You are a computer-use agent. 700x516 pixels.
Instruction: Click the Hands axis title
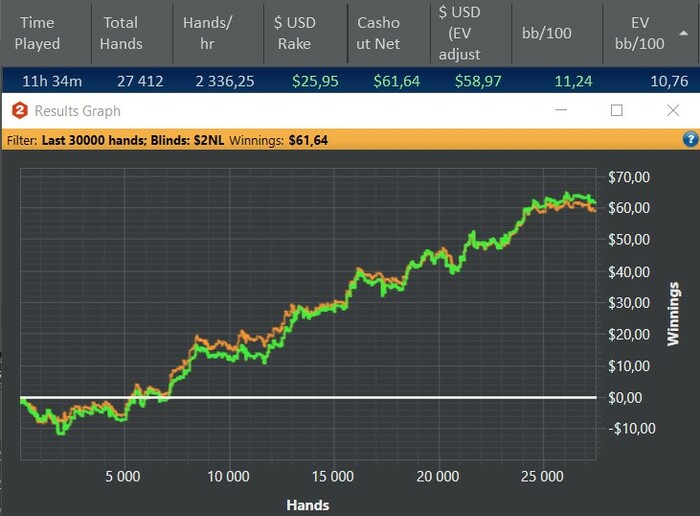[308, 505]
